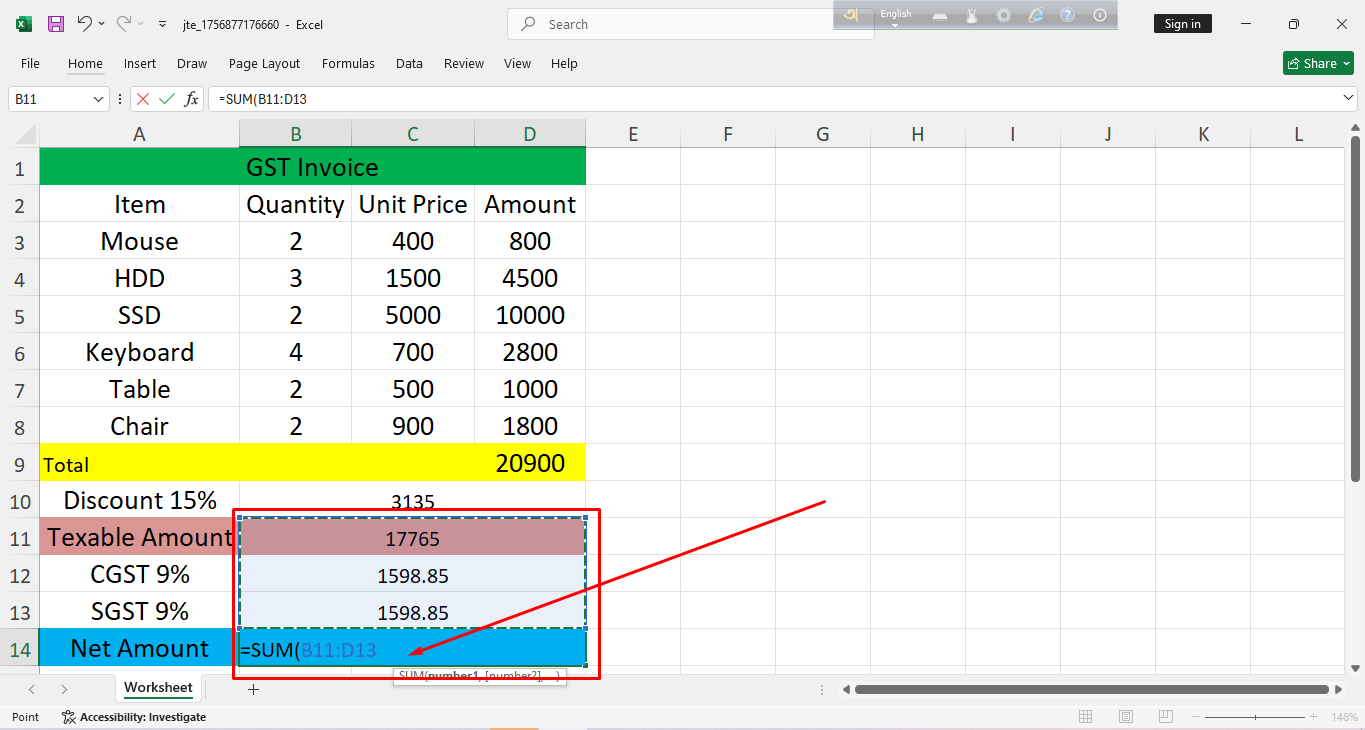Open Customize Quick Access Toolbar dropdown
The height and width of the screenshot is (730, 1365).
pos(163,24)
